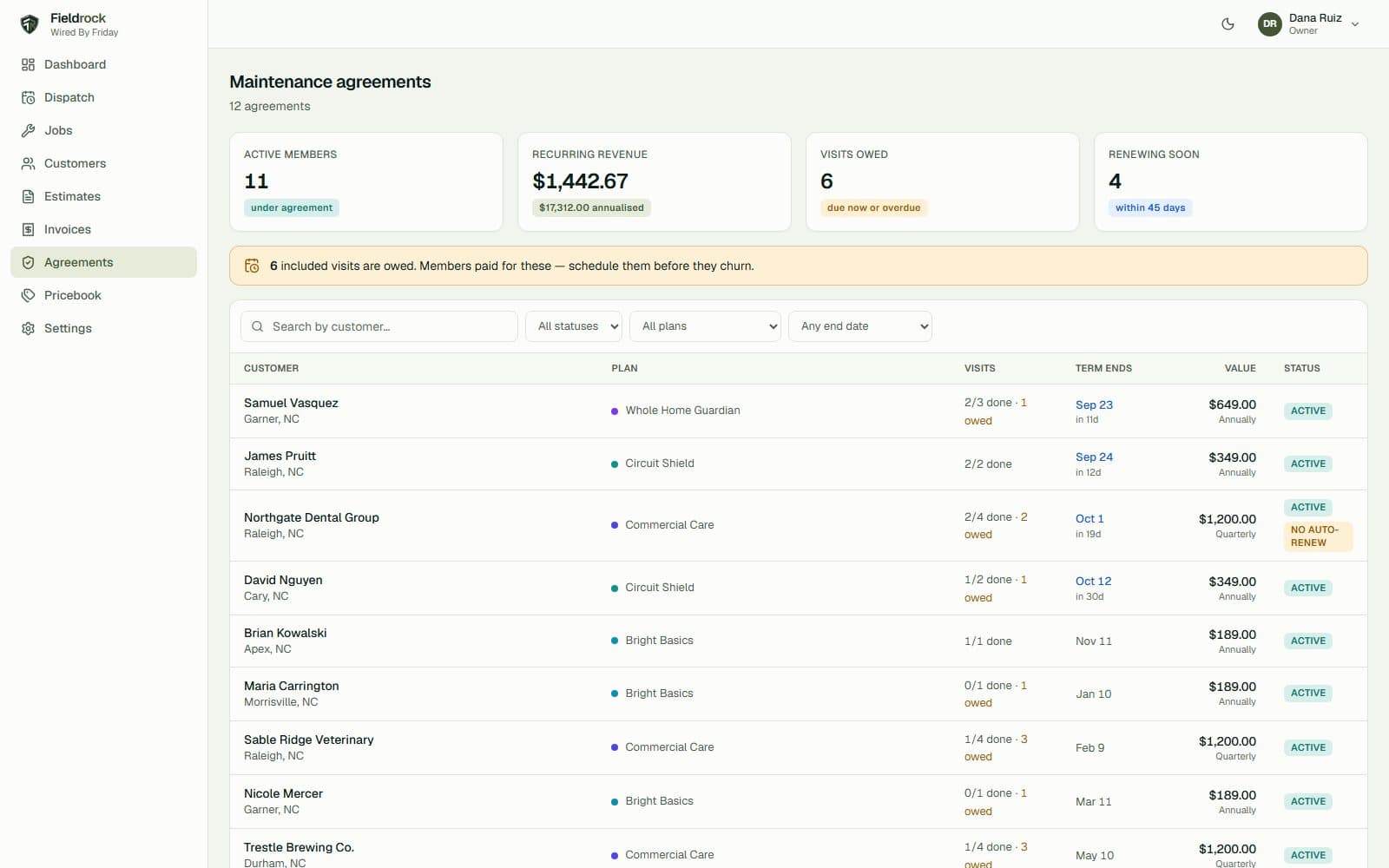Navigate to Estimates label

[x=72, y=196]
